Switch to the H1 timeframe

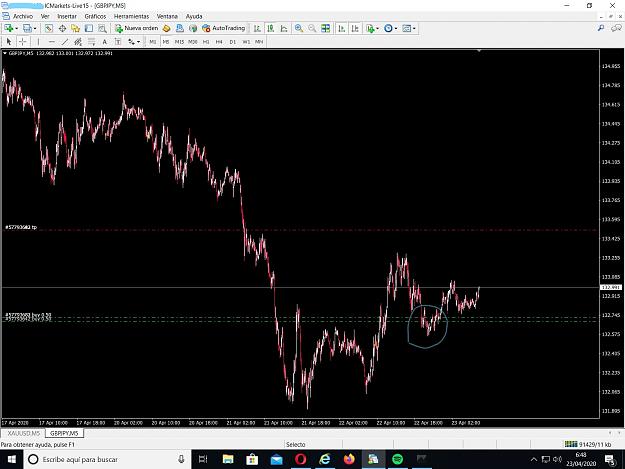tap(206, 41)
